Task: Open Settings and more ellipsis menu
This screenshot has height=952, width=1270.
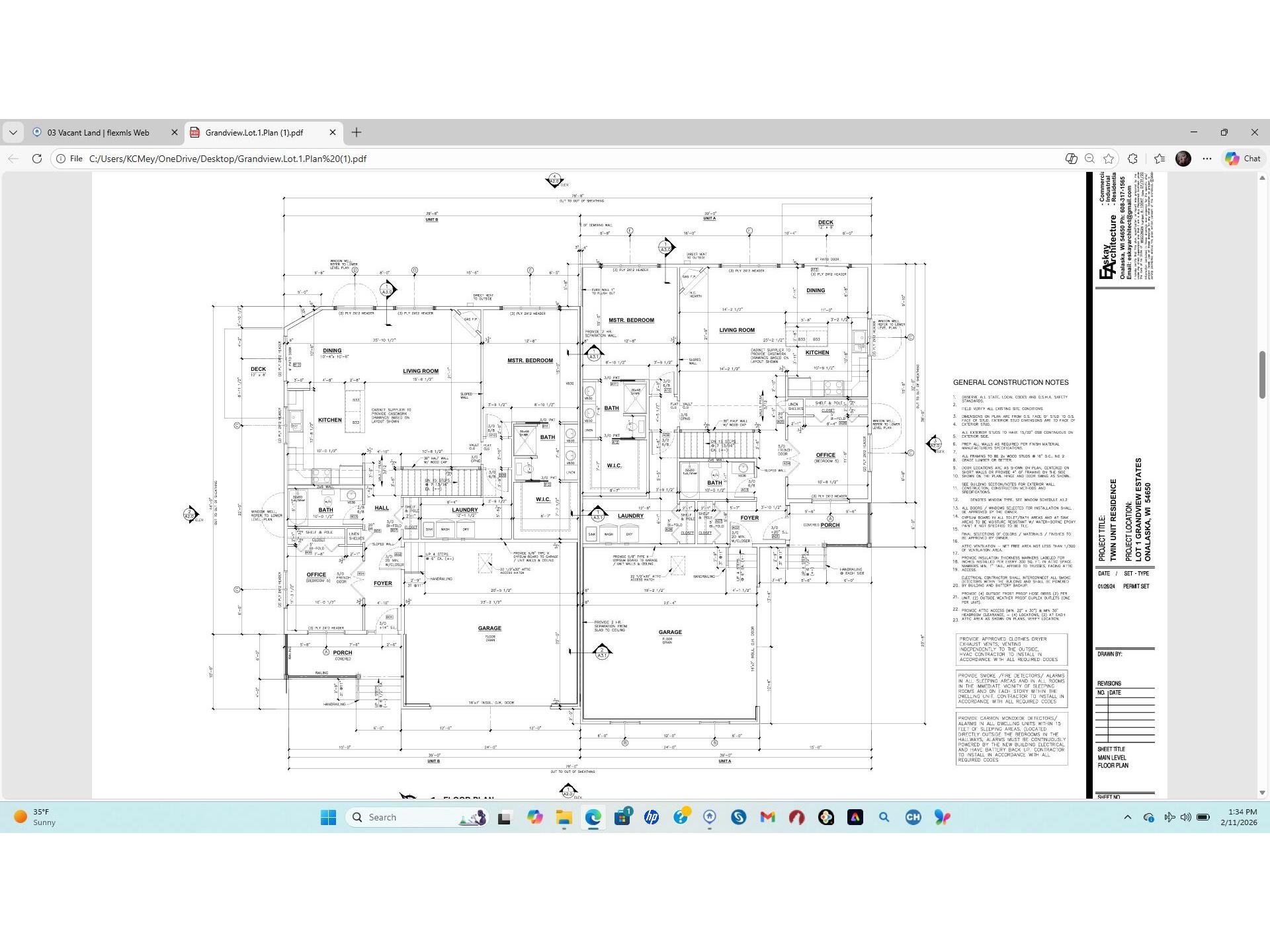Action: point(1207,159)
